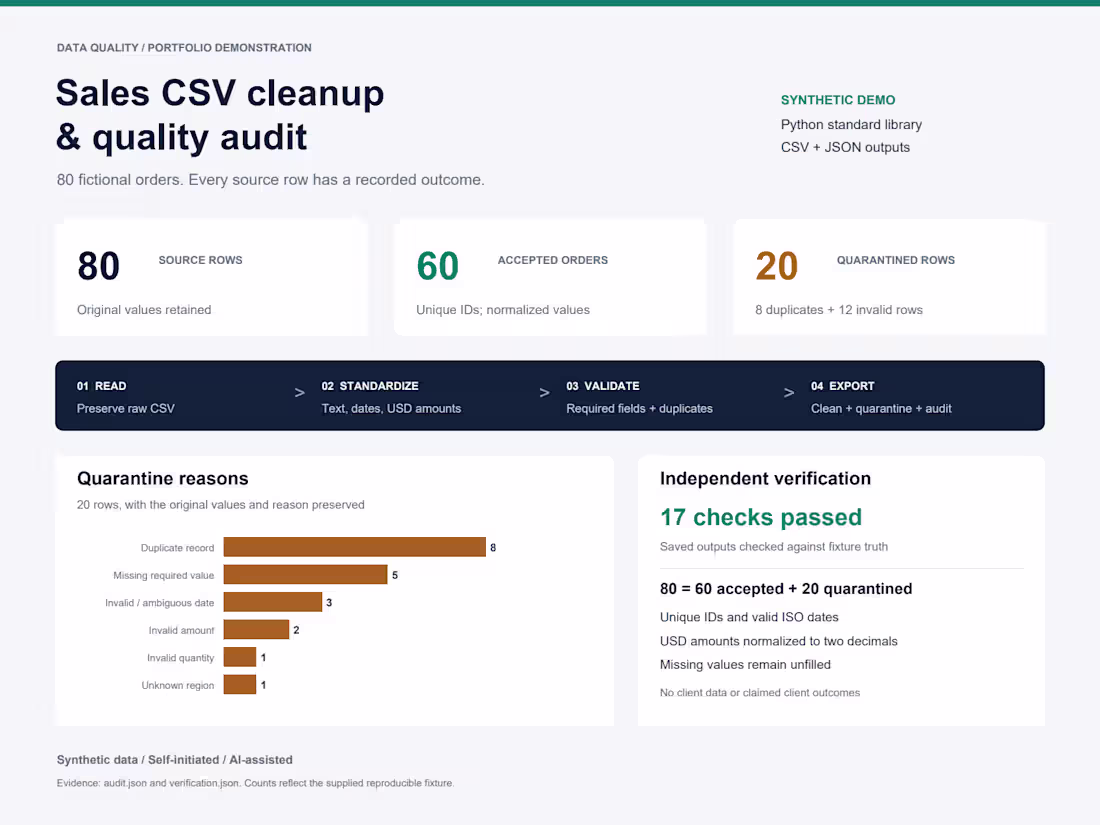Click the value '3' beside the Invalid date bar
Image resolution: width=1100 pixels, height=825 pixels.
329,602
